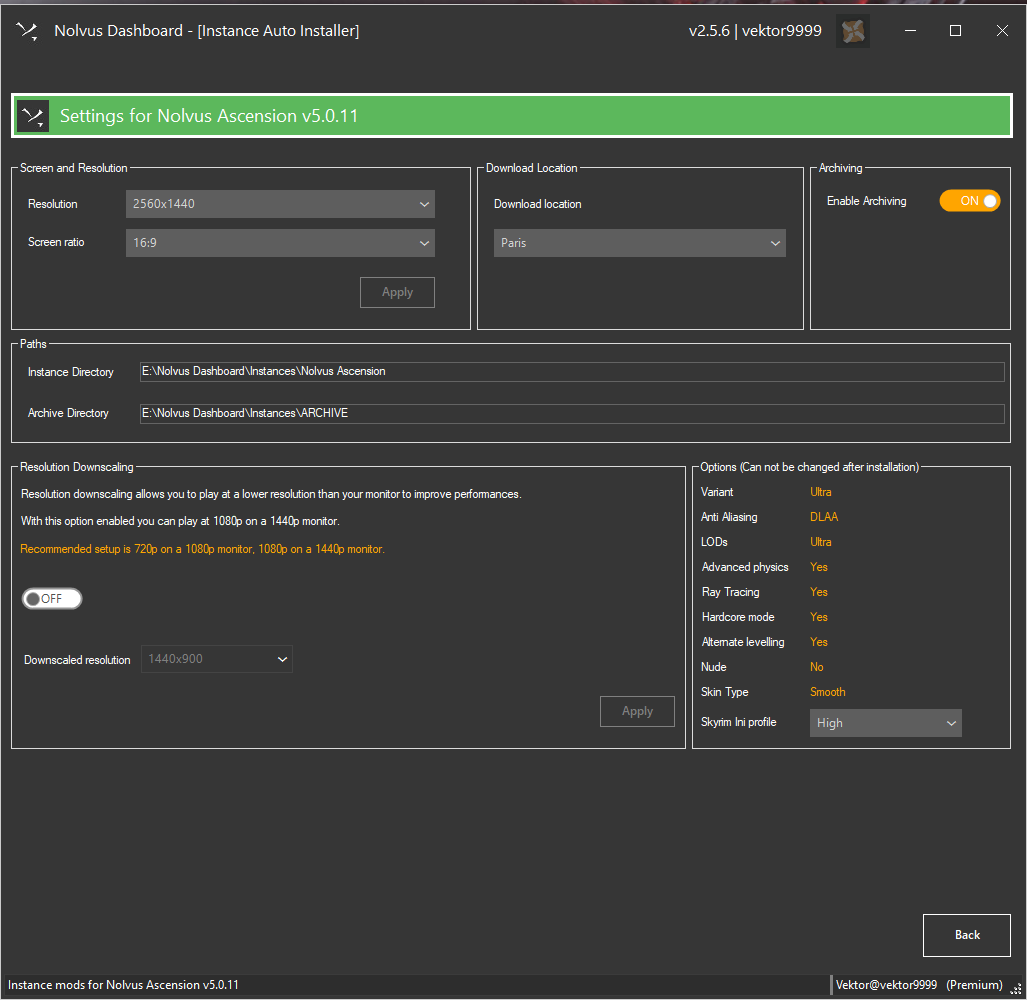Viewport: 1027px width, 1000px height.
Task: Click the Nude option value No
Action: pyautogui.click(x=817, y=667)
